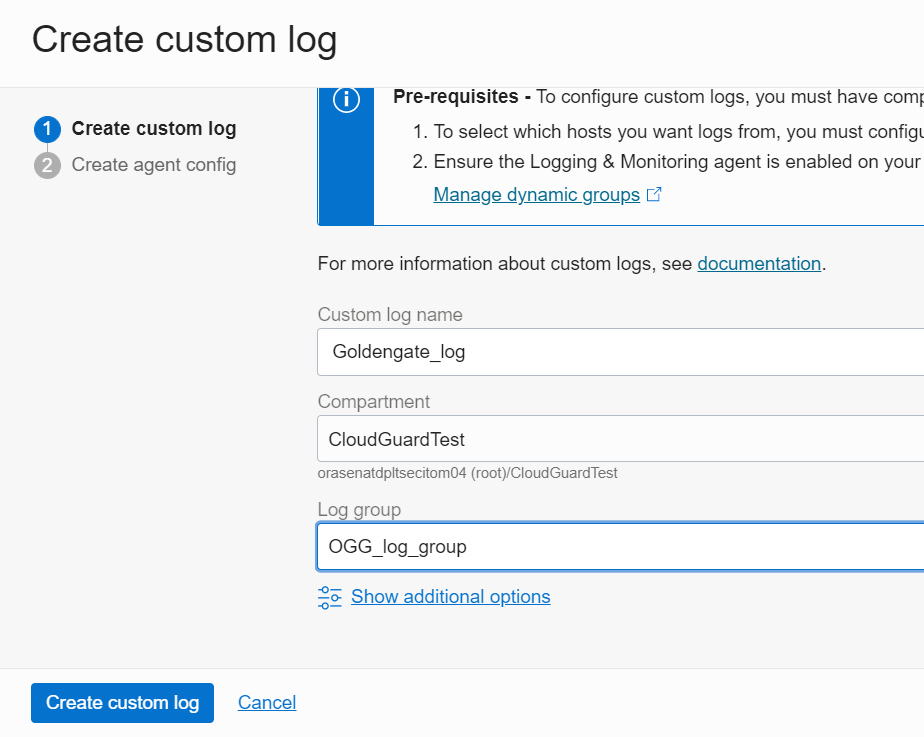
Task: Click the step 2 number circle
Action: click(47, 165)
